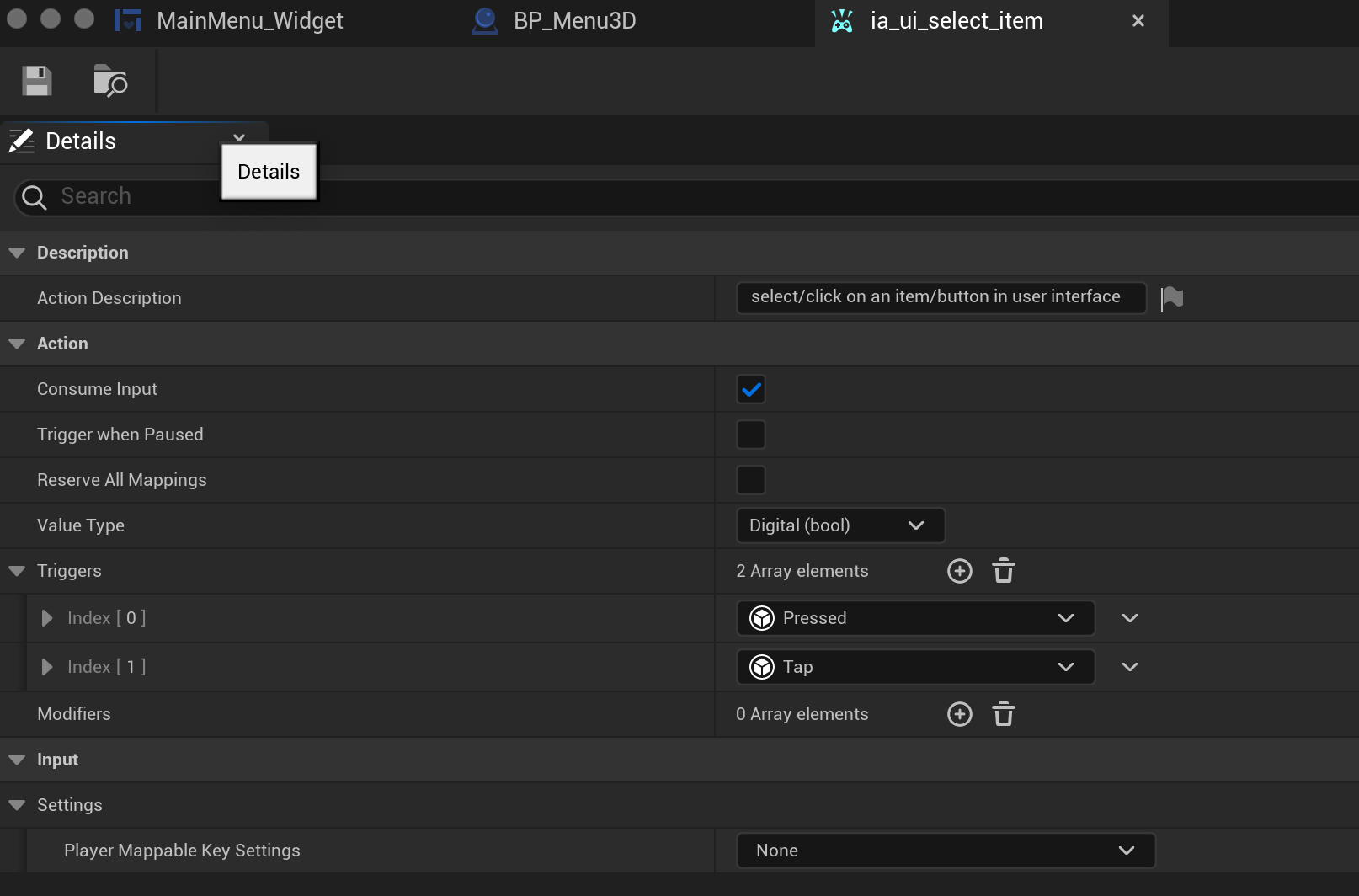The height and width of the screenshot is (896, 1359).
Task: Click the Details search field
Action: coord(686,197)
